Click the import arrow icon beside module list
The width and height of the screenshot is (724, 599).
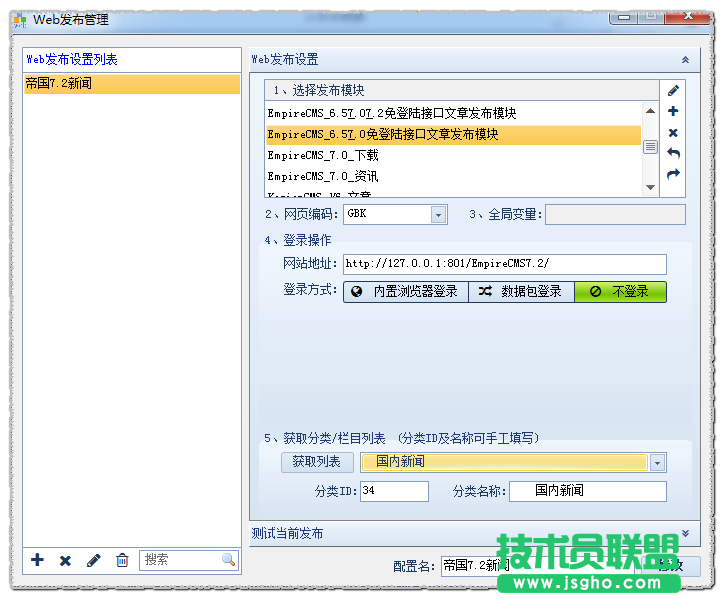pos(673,154)
